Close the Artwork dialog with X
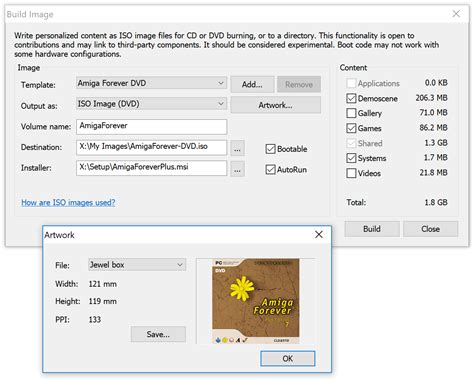The image size is (474, 381). point(319,234)
